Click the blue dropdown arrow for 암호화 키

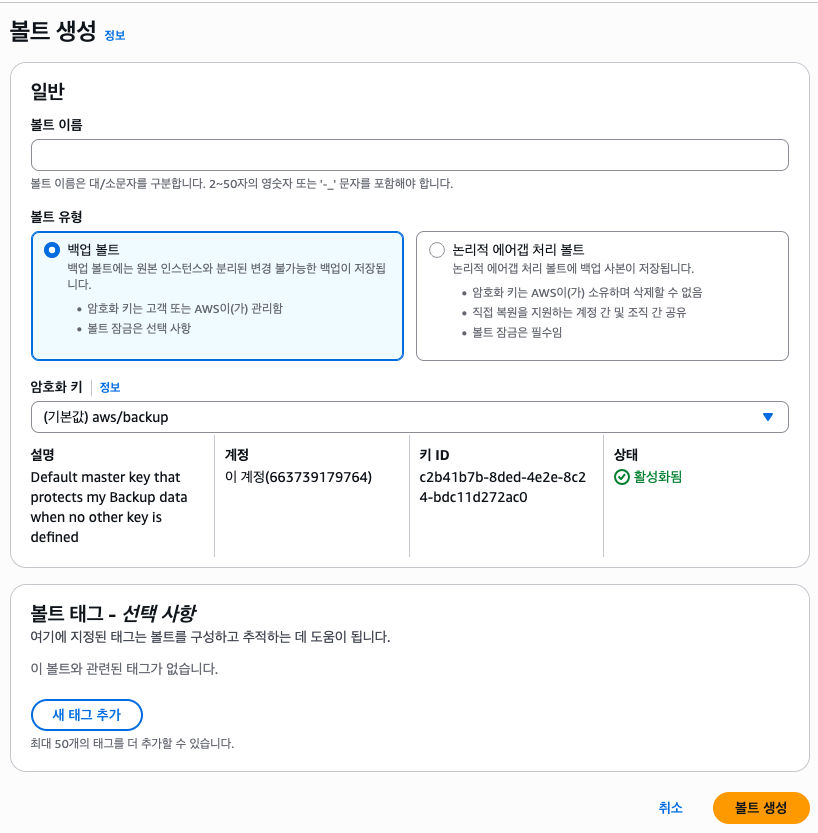pos(768,417)
